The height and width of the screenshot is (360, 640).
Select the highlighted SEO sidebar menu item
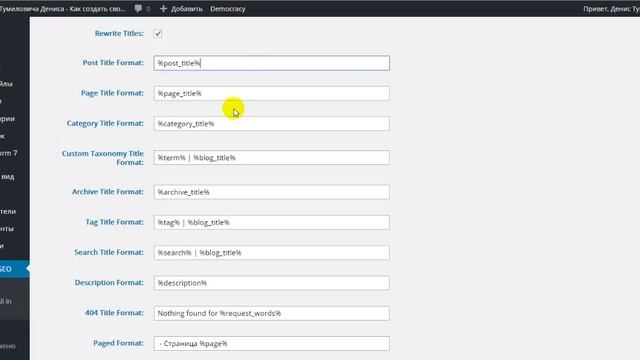(x=15, y=269)
